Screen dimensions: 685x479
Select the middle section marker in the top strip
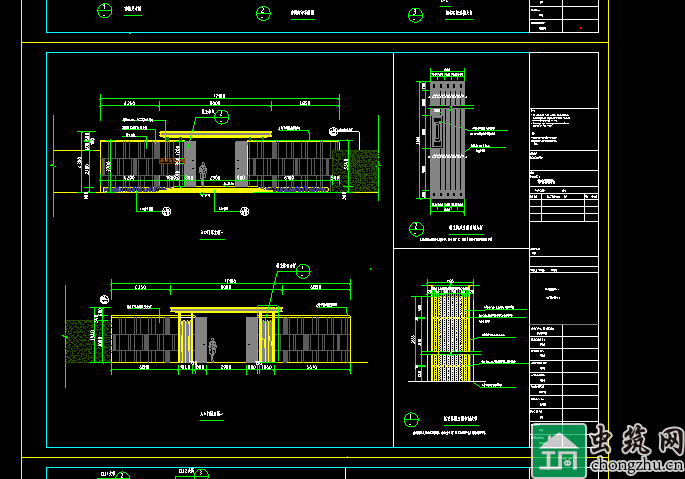point(263,13)
